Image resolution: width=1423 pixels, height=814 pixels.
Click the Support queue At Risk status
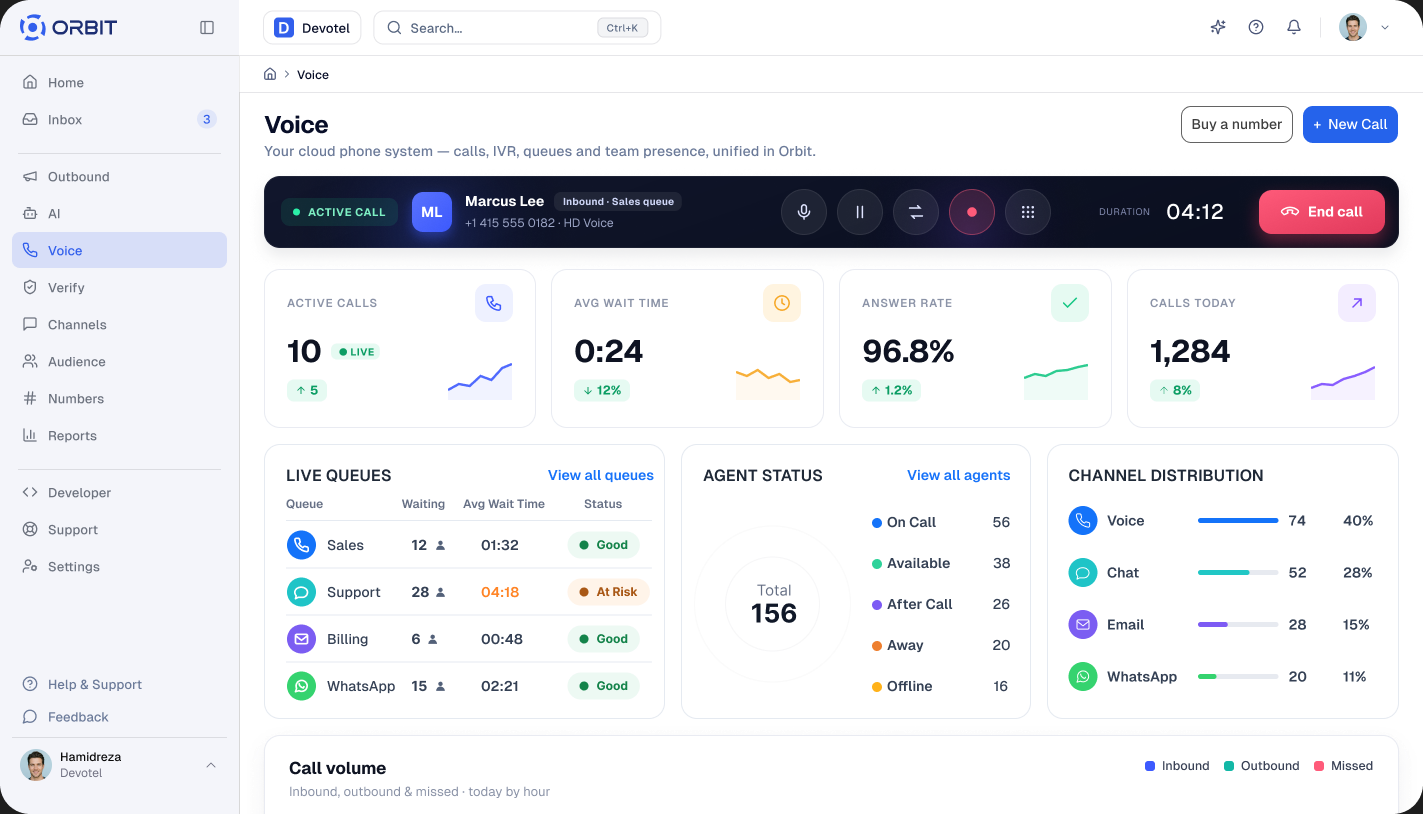tap(608, 592)
